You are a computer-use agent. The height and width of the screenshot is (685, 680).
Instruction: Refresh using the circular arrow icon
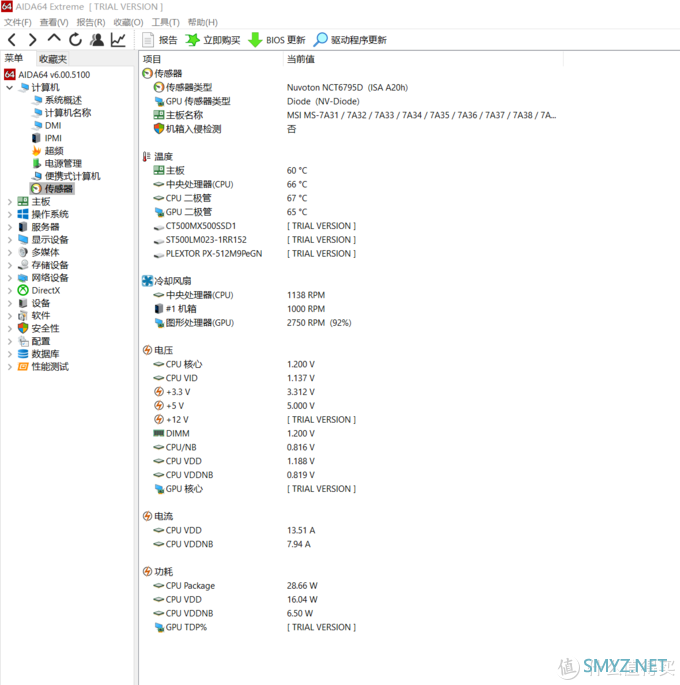click(75, 40)
